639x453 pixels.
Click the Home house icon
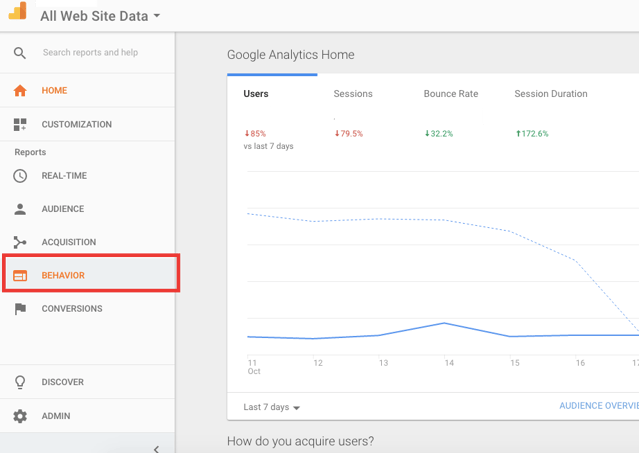(x=20, y=90)
